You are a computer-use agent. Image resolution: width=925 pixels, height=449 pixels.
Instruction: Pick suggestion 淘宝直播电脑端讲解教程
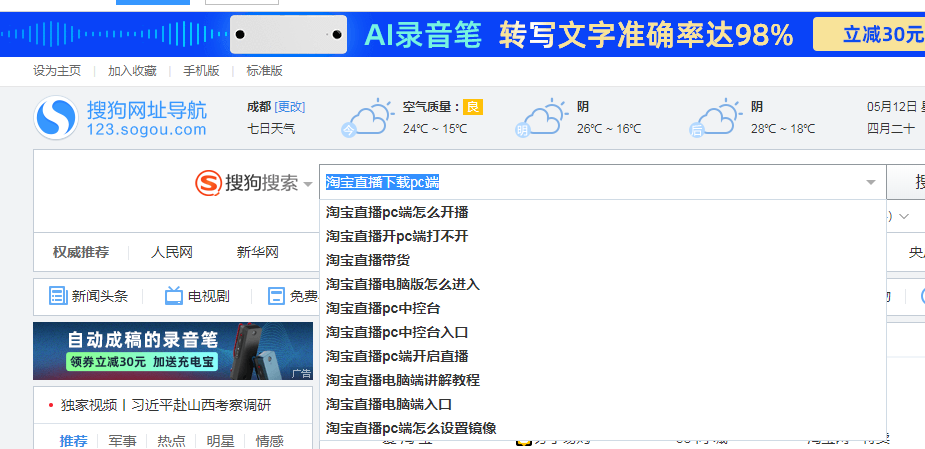point(602,381)
